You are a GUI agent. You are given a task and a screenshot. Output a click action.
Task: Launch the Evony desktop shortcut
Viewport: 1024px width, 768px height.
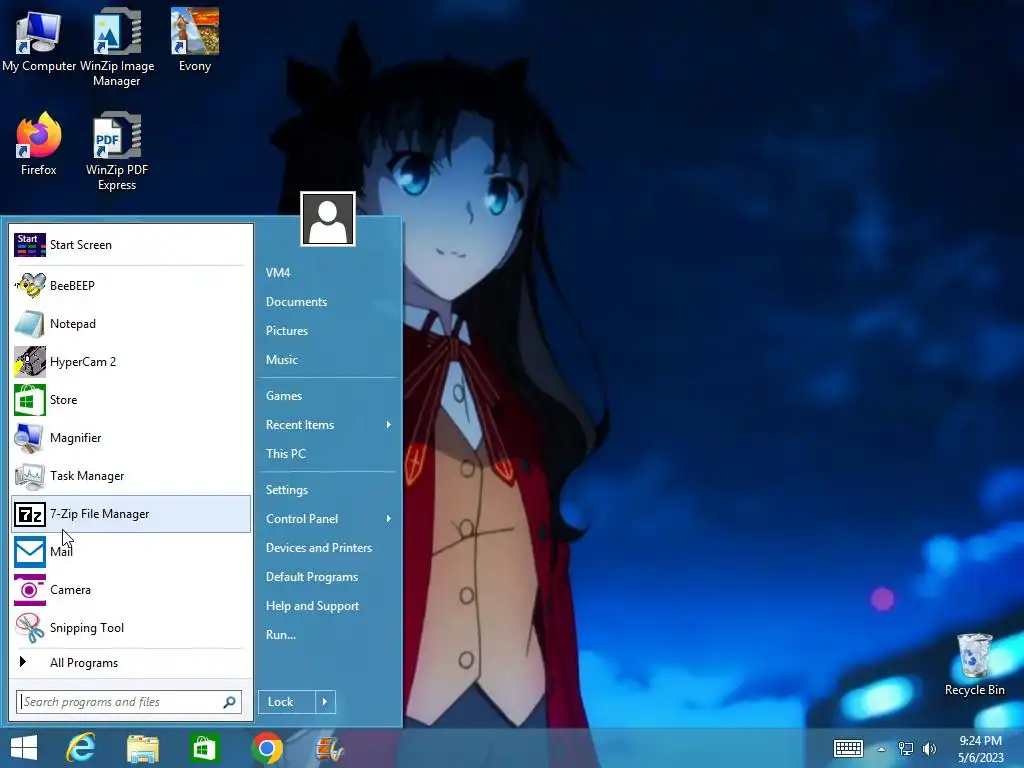click(195, 40)
